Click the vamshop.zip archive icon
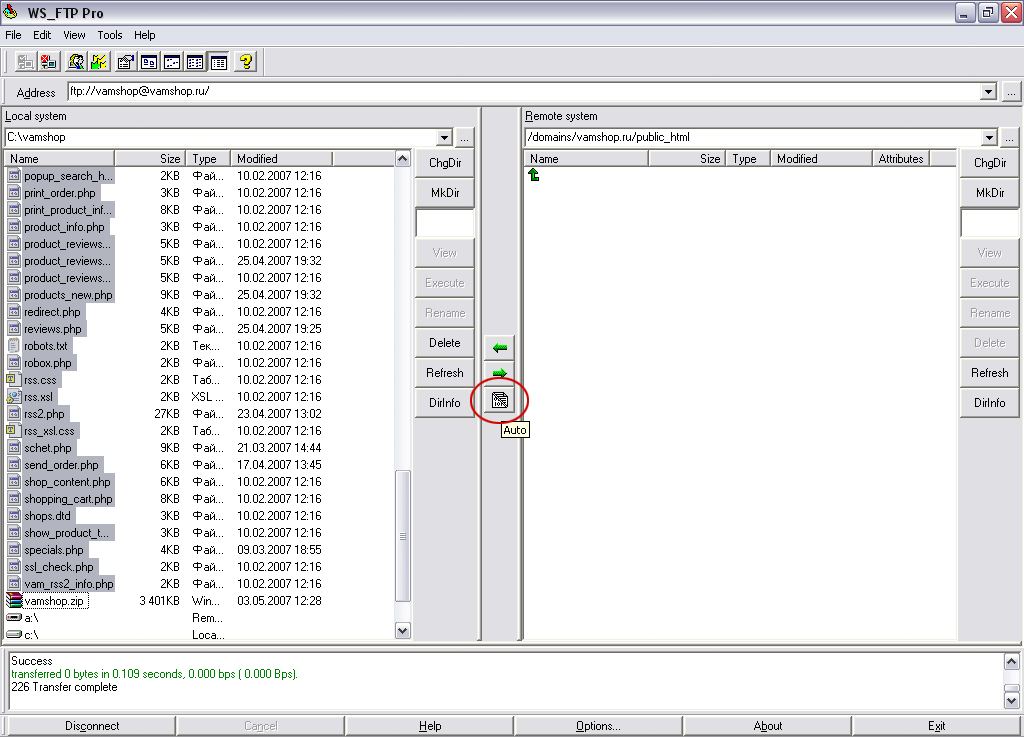The width and height of the screenshot is (1024, 737). [14, 601]
